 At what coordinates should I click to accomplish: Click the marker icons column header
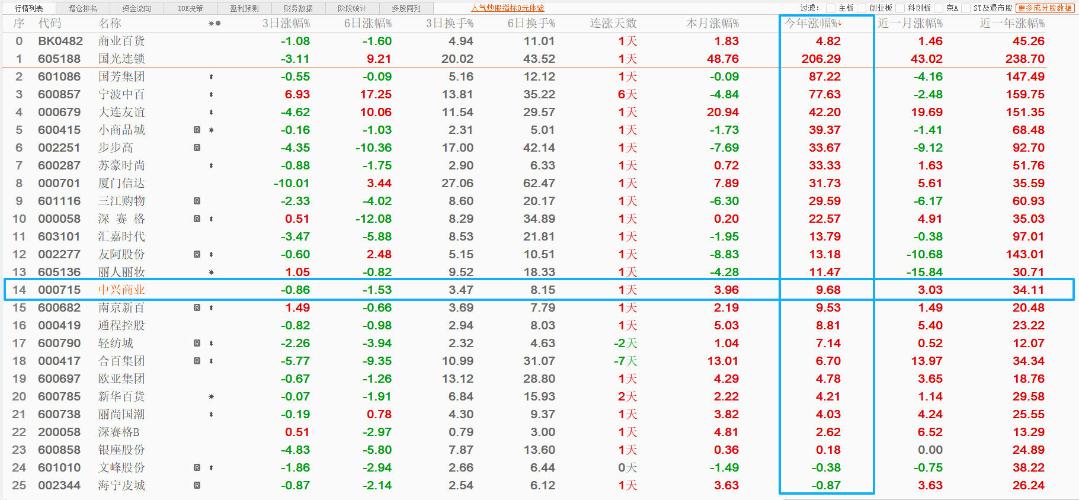click(x=215, y=23)
